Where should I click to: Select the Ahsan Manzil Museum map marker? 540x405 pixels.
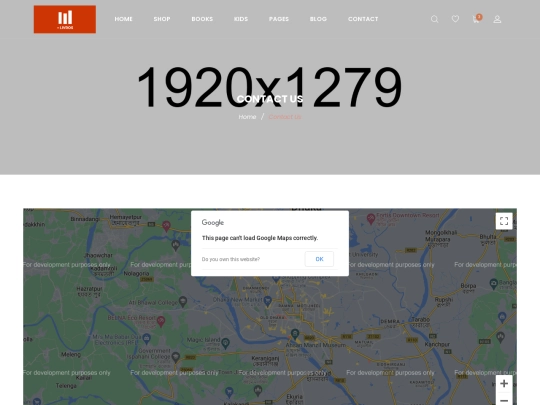[295, 333]
